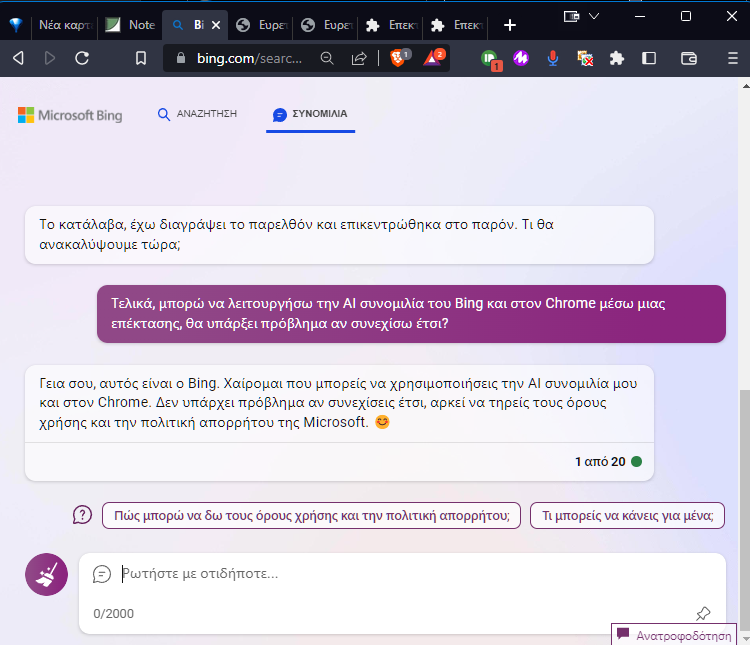The height and width of the screenshot is (645, 750).
Task: Switch to the Note tab
Action: [130, 25]
